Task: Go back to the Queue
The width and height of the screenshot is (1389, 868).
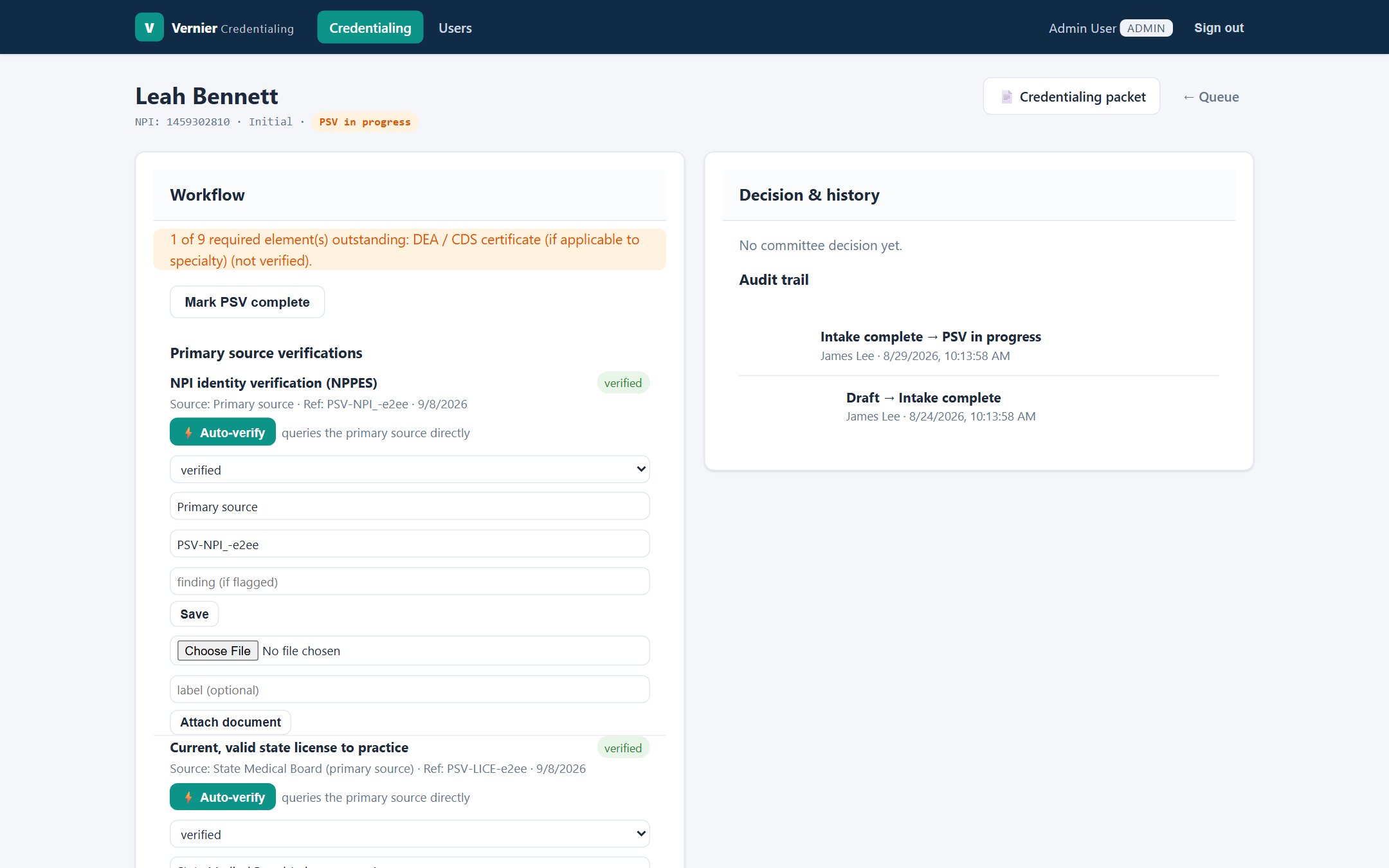Action: [x=1211, y=97]
